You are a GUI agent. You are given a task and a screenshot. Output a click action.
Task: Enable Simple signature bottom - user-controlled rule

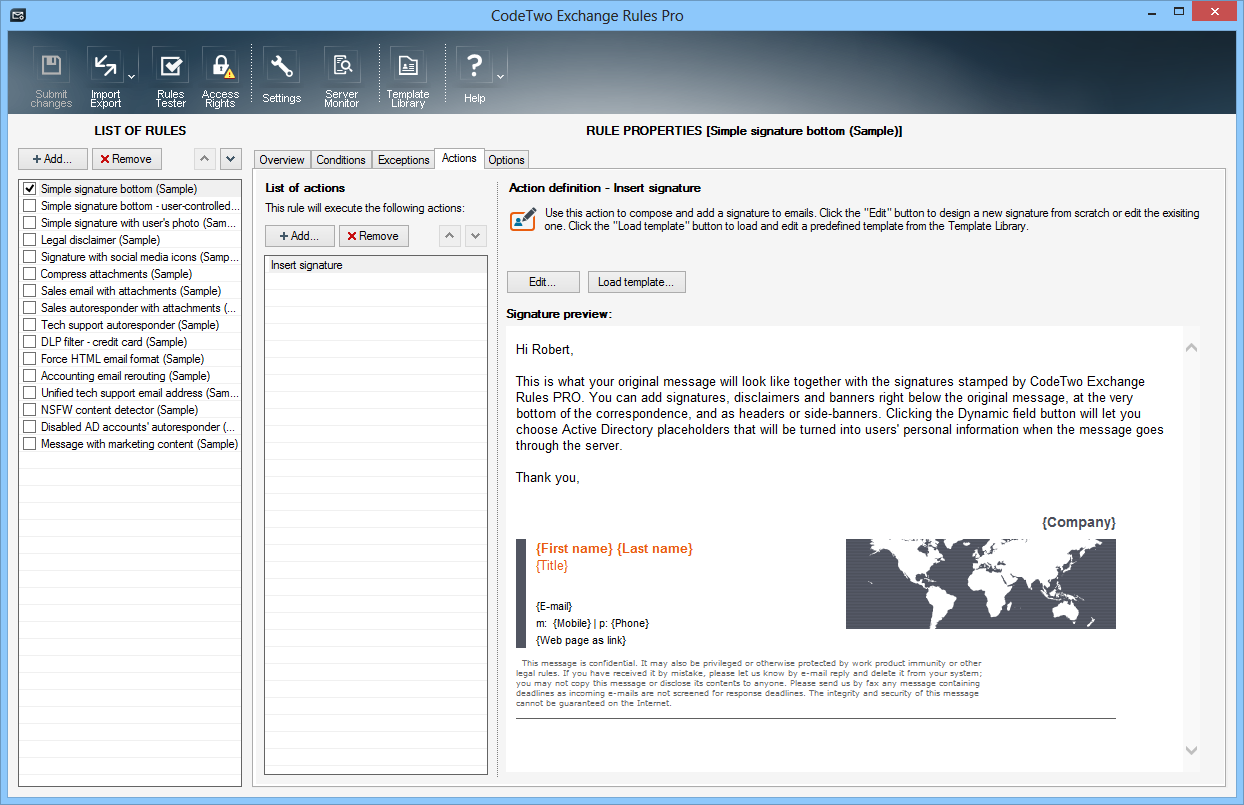30,205
